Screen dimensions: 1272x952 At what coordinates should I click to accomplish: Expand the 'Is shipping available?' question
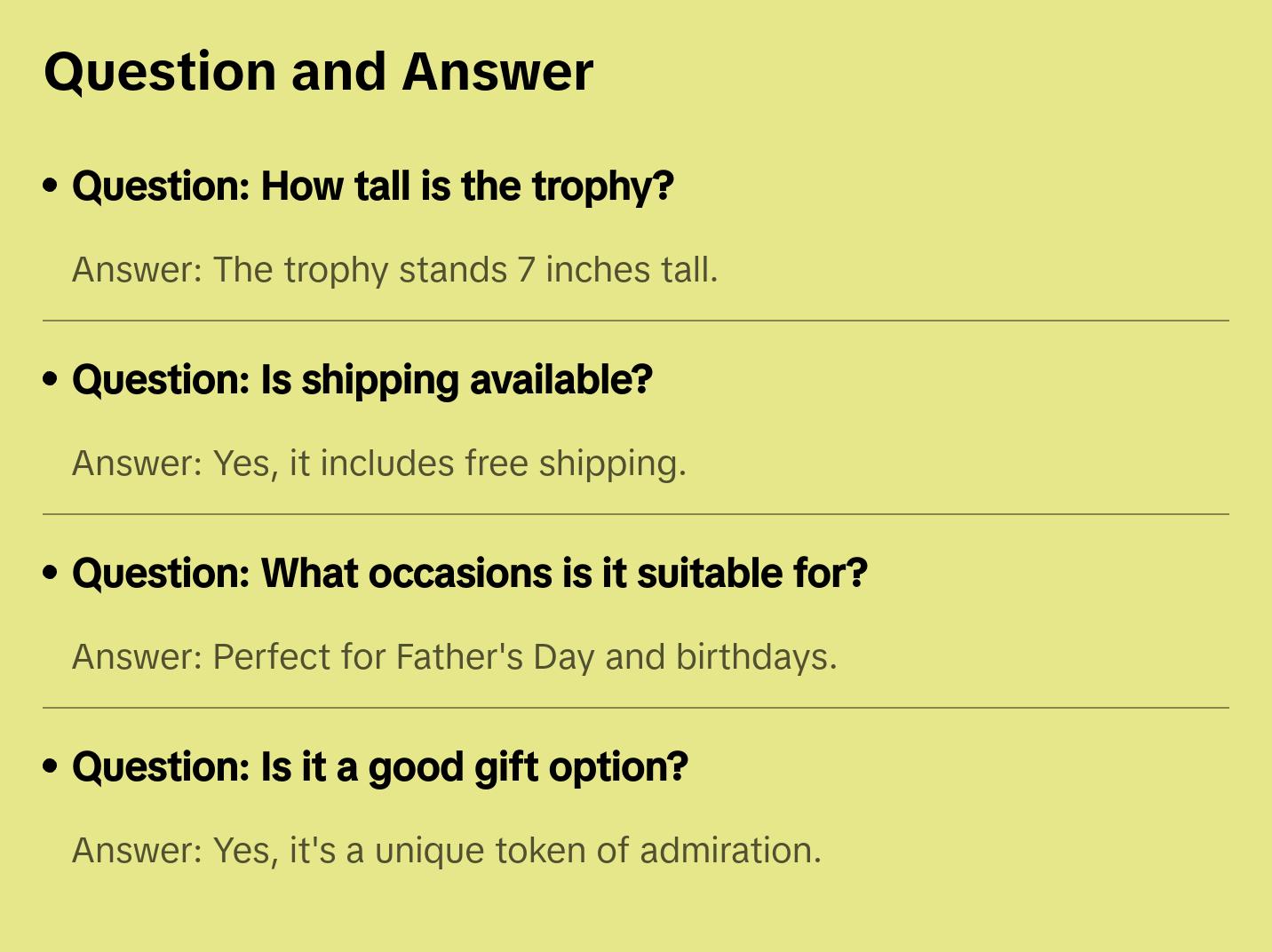(x=362, y=380)
